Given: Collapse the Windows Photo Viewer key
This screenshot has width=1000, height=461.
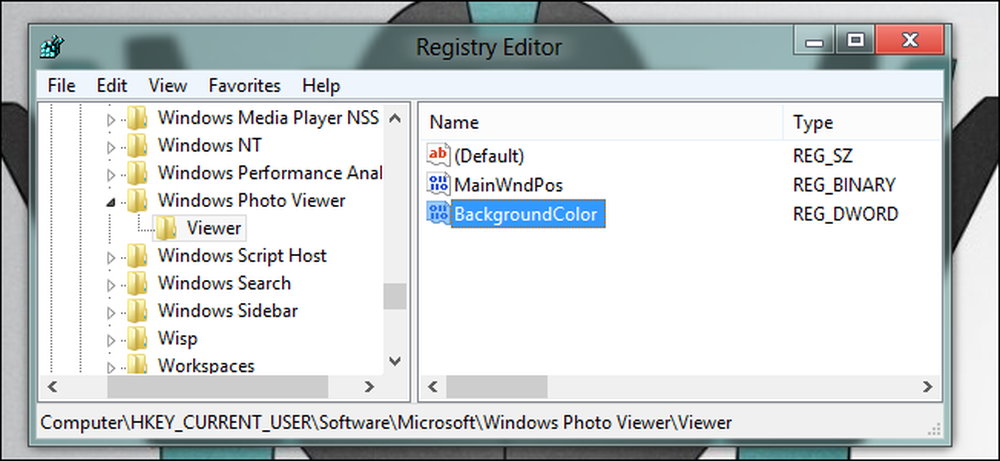Looking at the screenshot, I should (x=111, y=203).
